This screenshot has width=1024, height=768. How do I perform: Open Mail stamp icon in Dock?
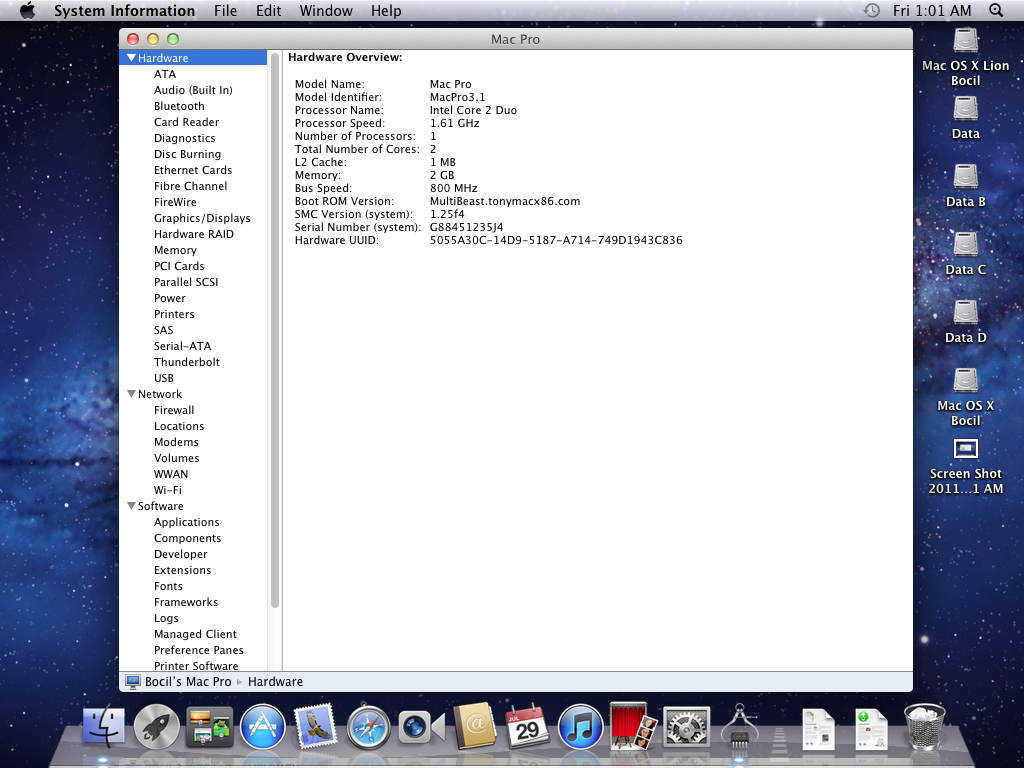point(315,726)
